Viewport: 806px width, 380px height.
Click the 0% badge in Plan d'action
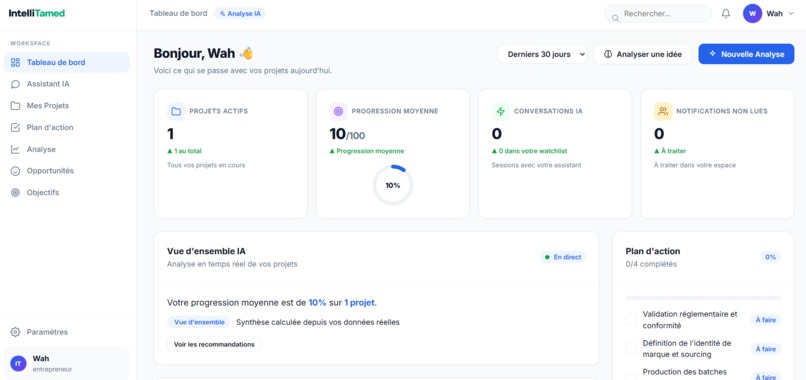[x=770, y=257]
